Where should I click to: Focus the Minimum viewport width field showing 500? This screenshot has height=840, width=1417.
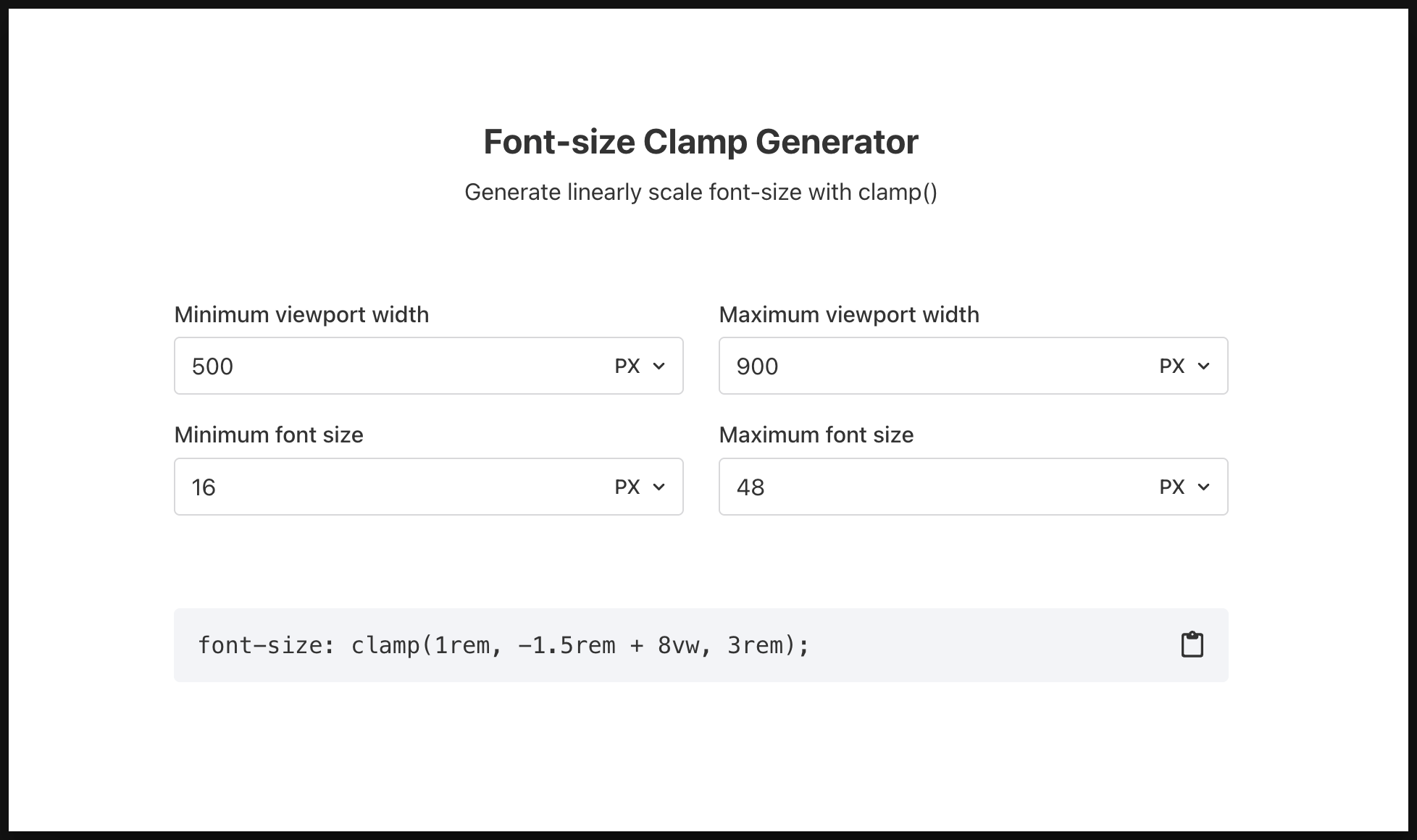(384, 366)
